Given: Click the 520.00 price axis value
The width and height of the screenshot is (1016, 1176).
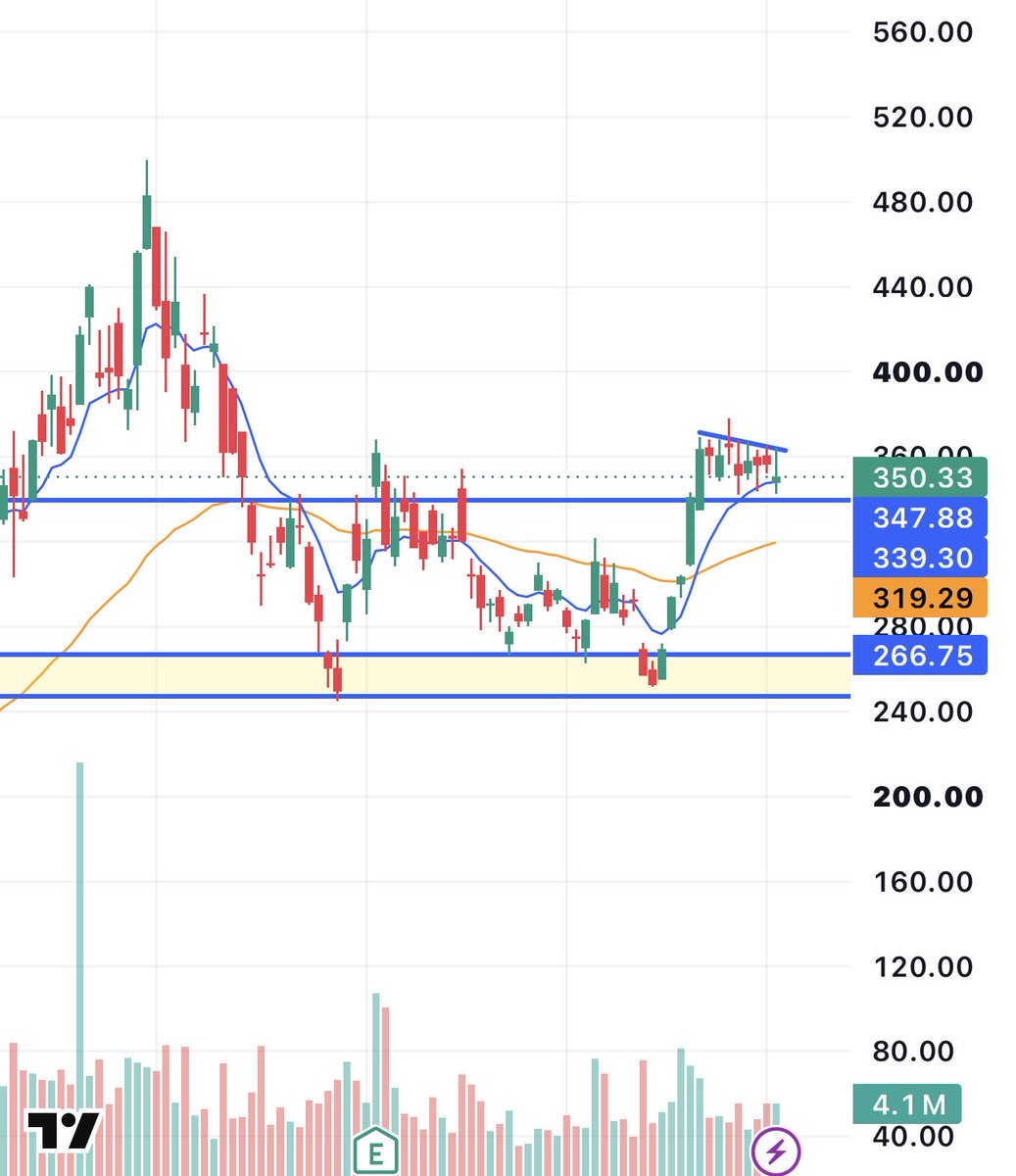Looking at the screenshot, I should click(923, 118).
